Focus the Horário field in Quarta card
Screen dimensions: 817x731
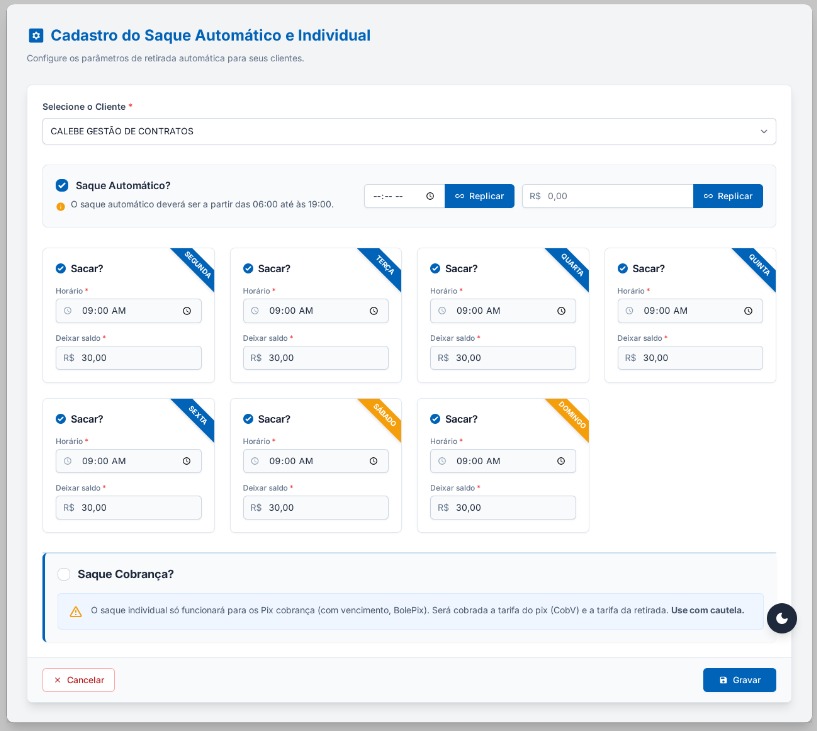[x=502, y=311]
